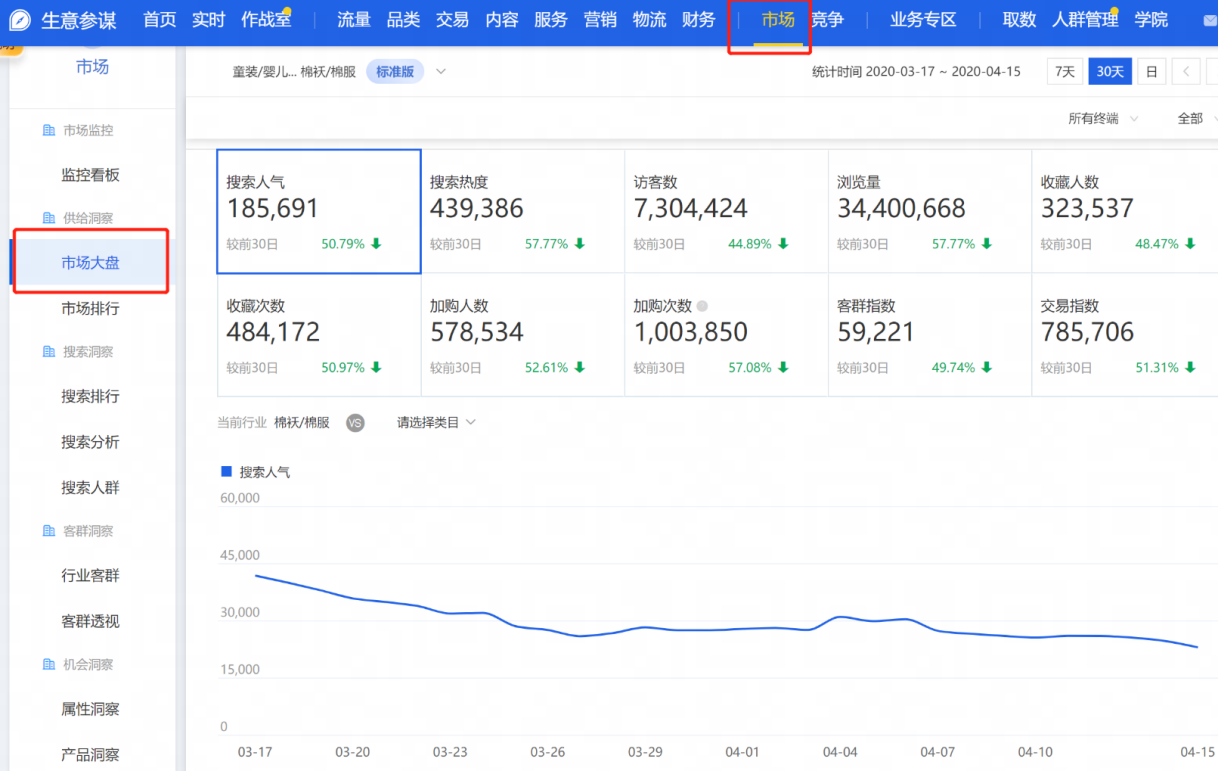Screen dimensions: 1218x771
Task: Go to previous date period arrow
Action: tap(1186, 72)
